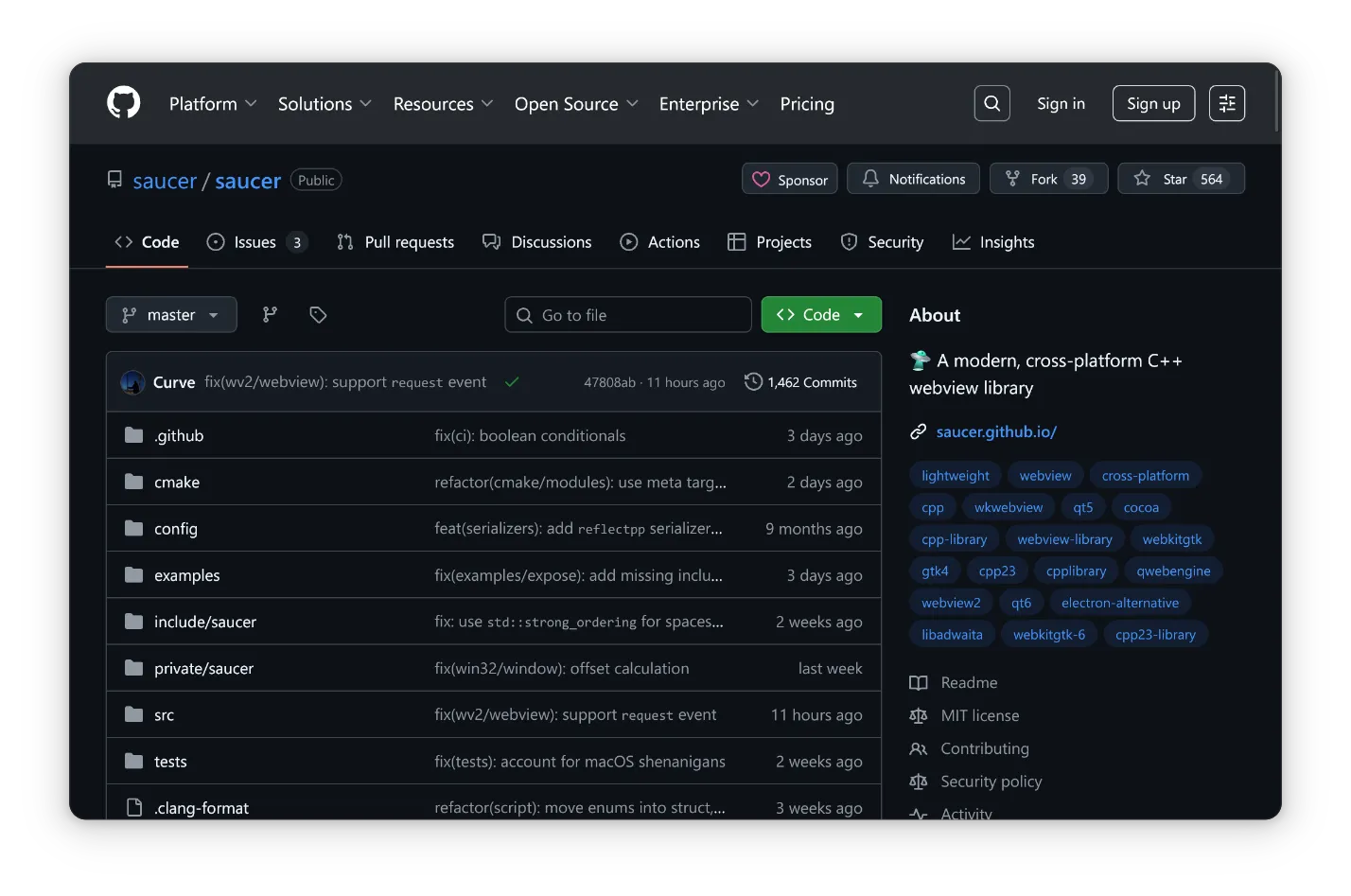The image size is (1351, 896).
Task: Star the saucer repository
Action: (x=1180, y=179)
